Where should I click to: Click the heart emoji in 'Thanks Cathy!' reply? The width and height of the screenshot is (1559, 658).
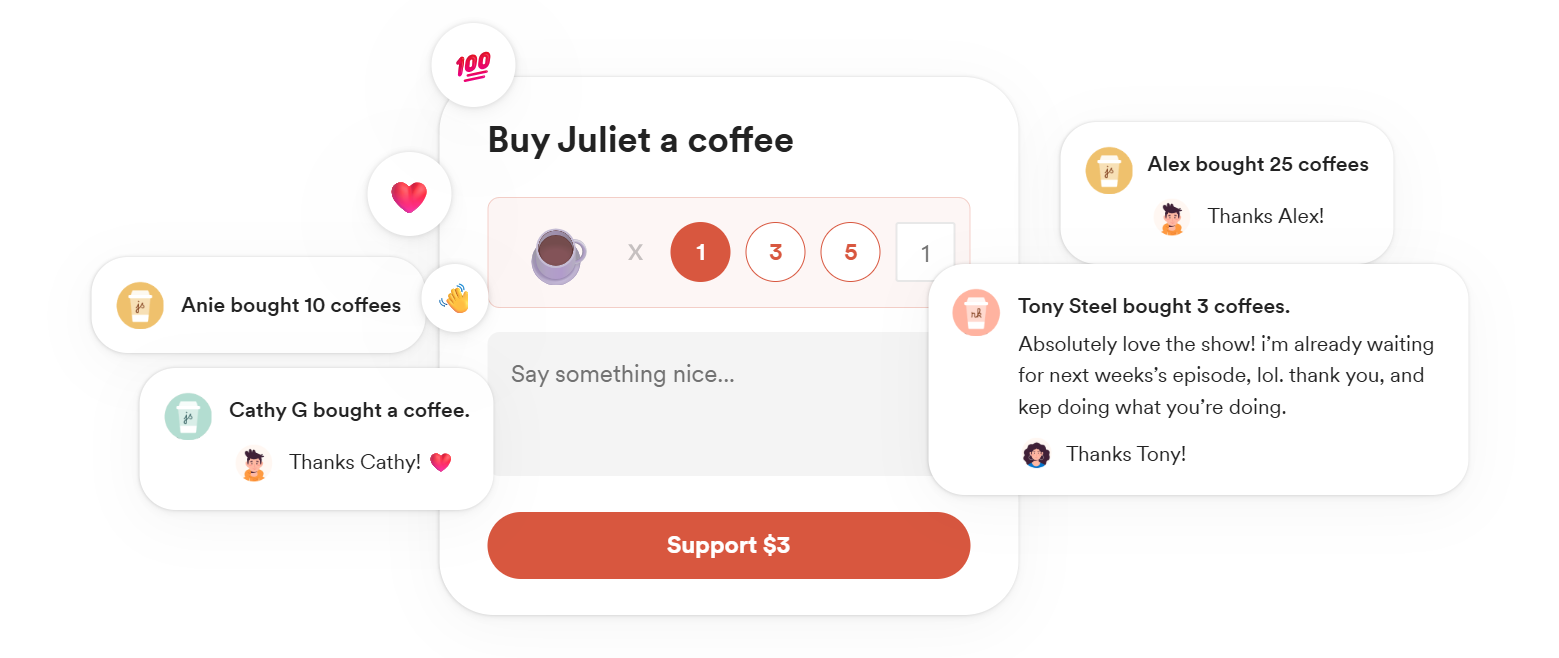[442, 462]
